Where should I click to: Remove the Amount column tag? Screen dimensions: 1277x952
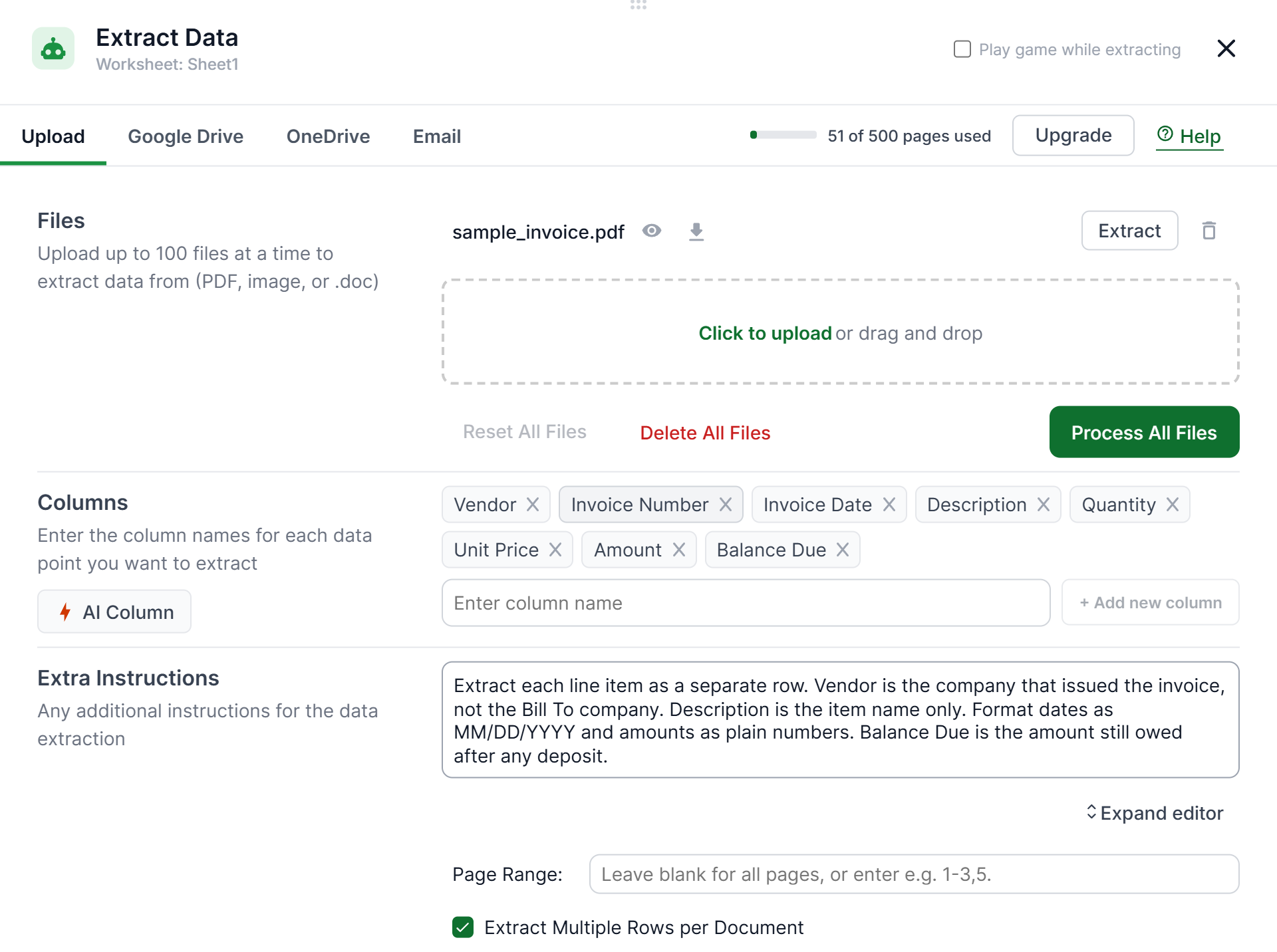[679, 550]
